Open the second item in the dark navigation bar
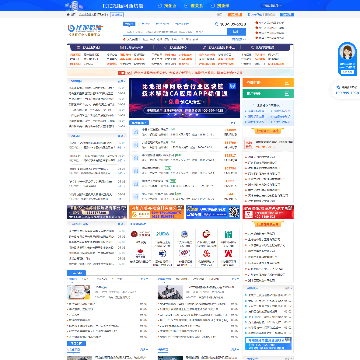 (131, 47)
